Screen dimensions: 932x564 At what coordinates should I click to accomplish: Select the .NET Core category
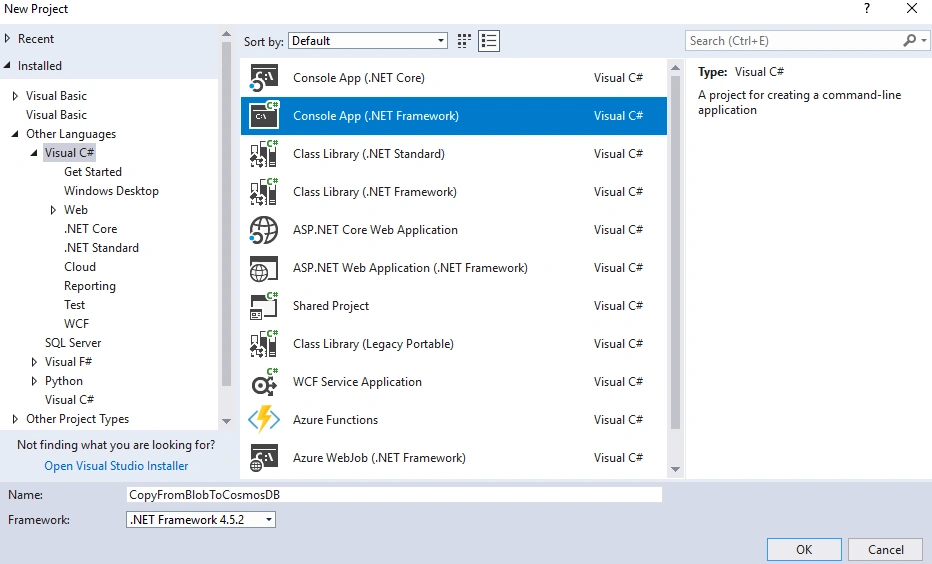(90, 229)
